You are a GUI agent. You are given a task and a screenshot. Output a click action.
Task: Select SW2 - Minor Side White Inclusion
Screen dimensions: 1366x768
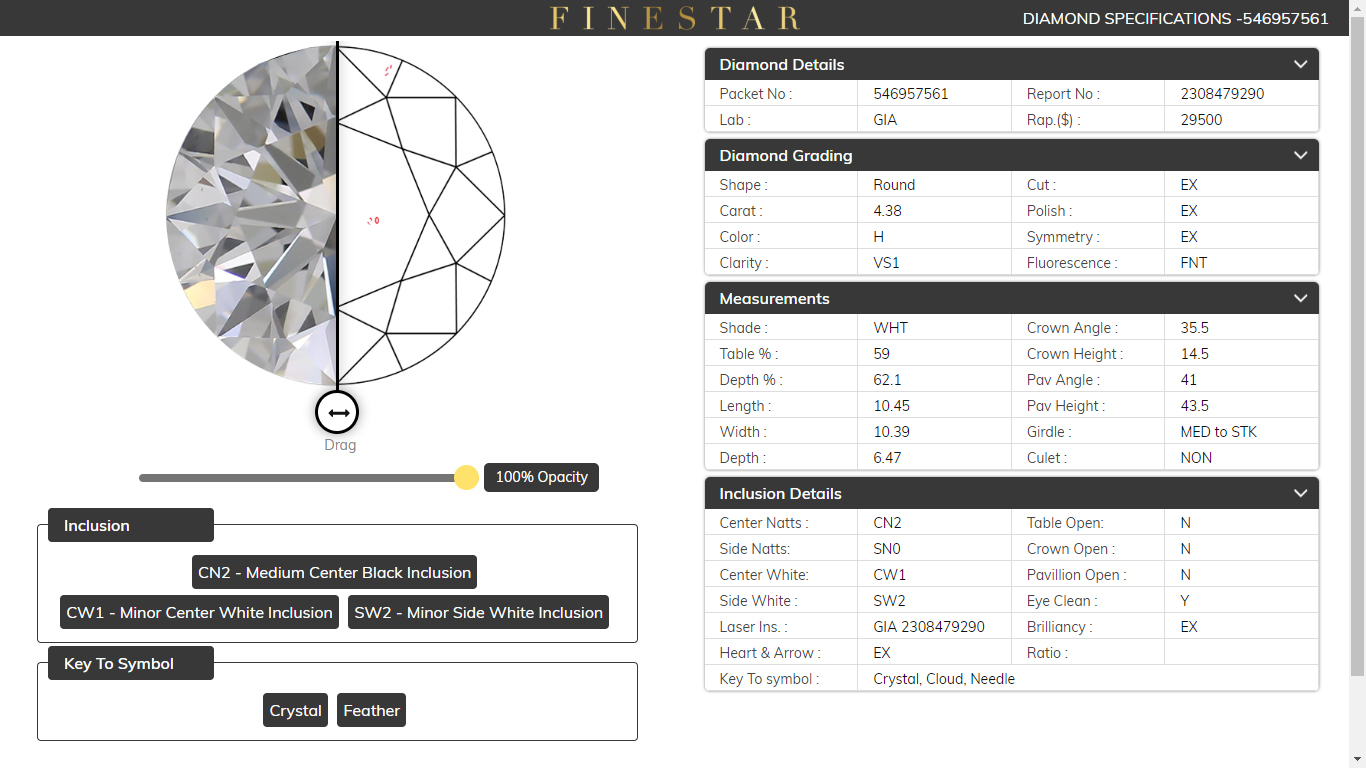pyautogui.click(x=478, y=612)
